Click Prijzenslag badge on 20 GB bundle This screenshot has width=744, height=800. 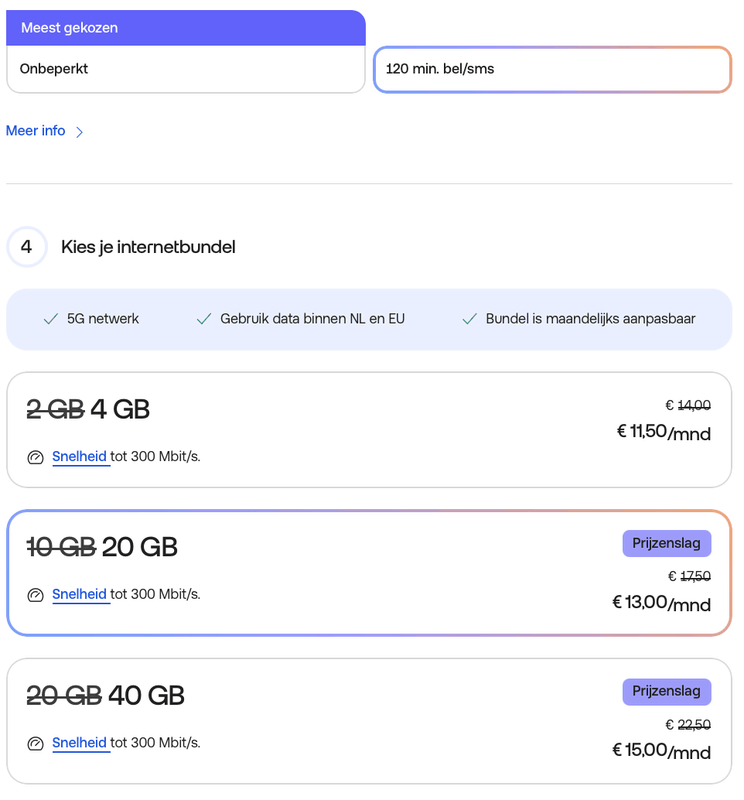tap(666, 543)
